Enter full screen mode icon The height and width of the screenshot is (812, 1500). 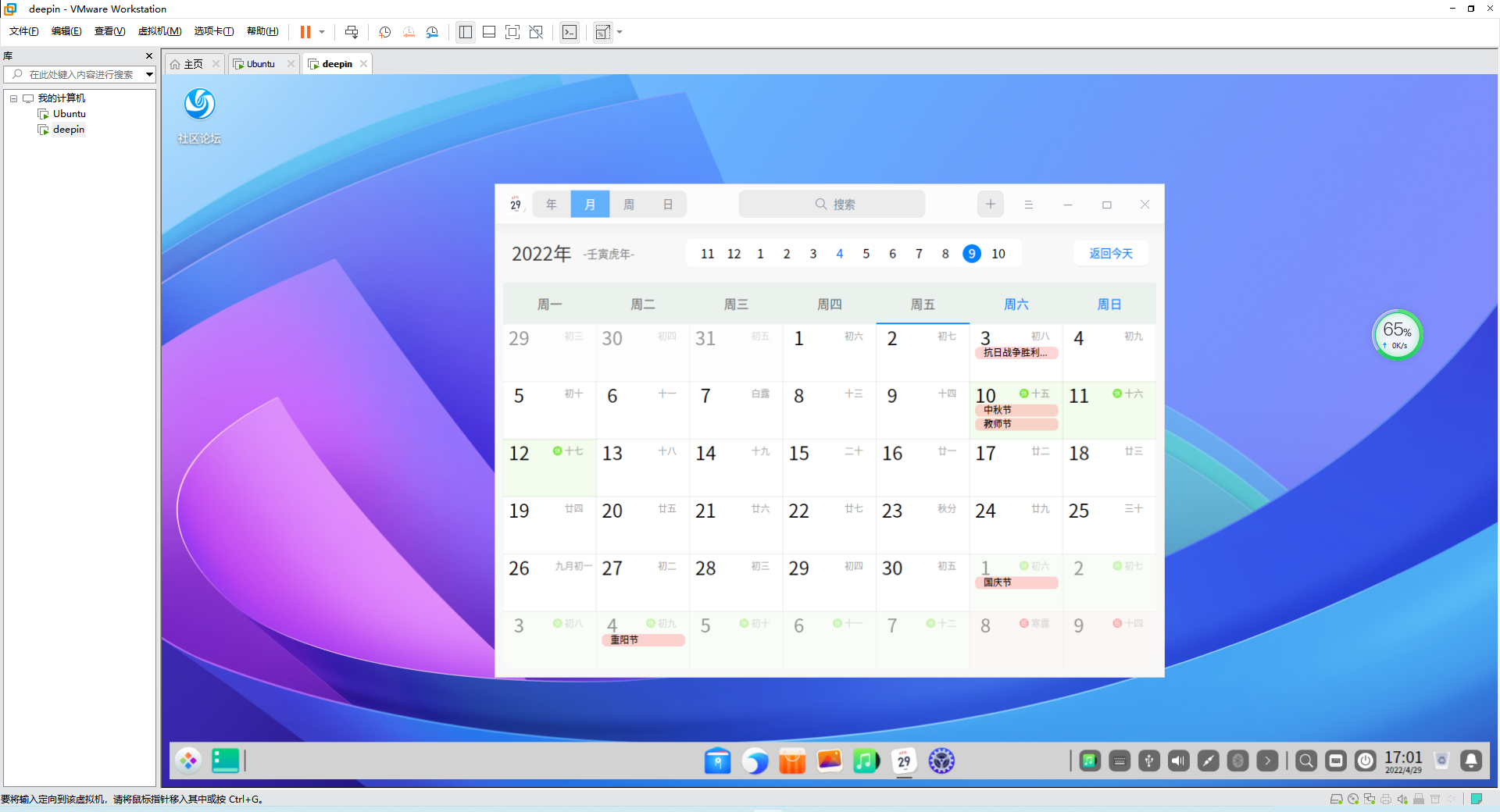[512, 32]
